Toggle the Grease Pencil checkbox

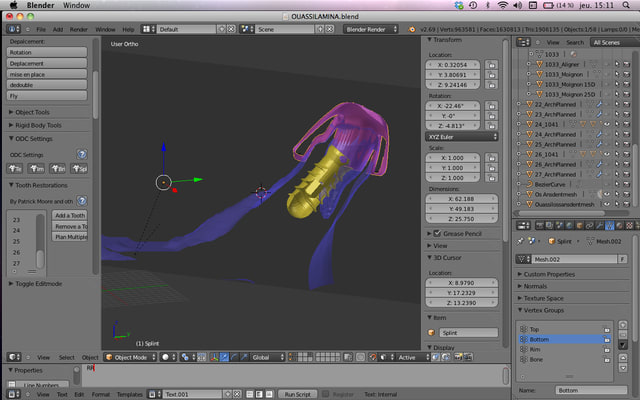pyautogui.click(x=435, y=233)
